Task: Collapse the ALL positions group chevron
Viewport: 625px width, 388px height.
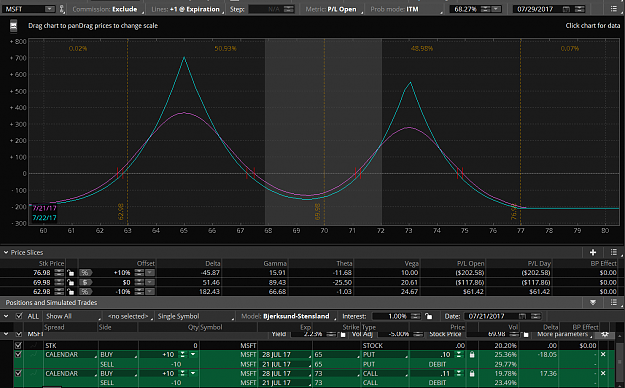Action: point(6,316)
